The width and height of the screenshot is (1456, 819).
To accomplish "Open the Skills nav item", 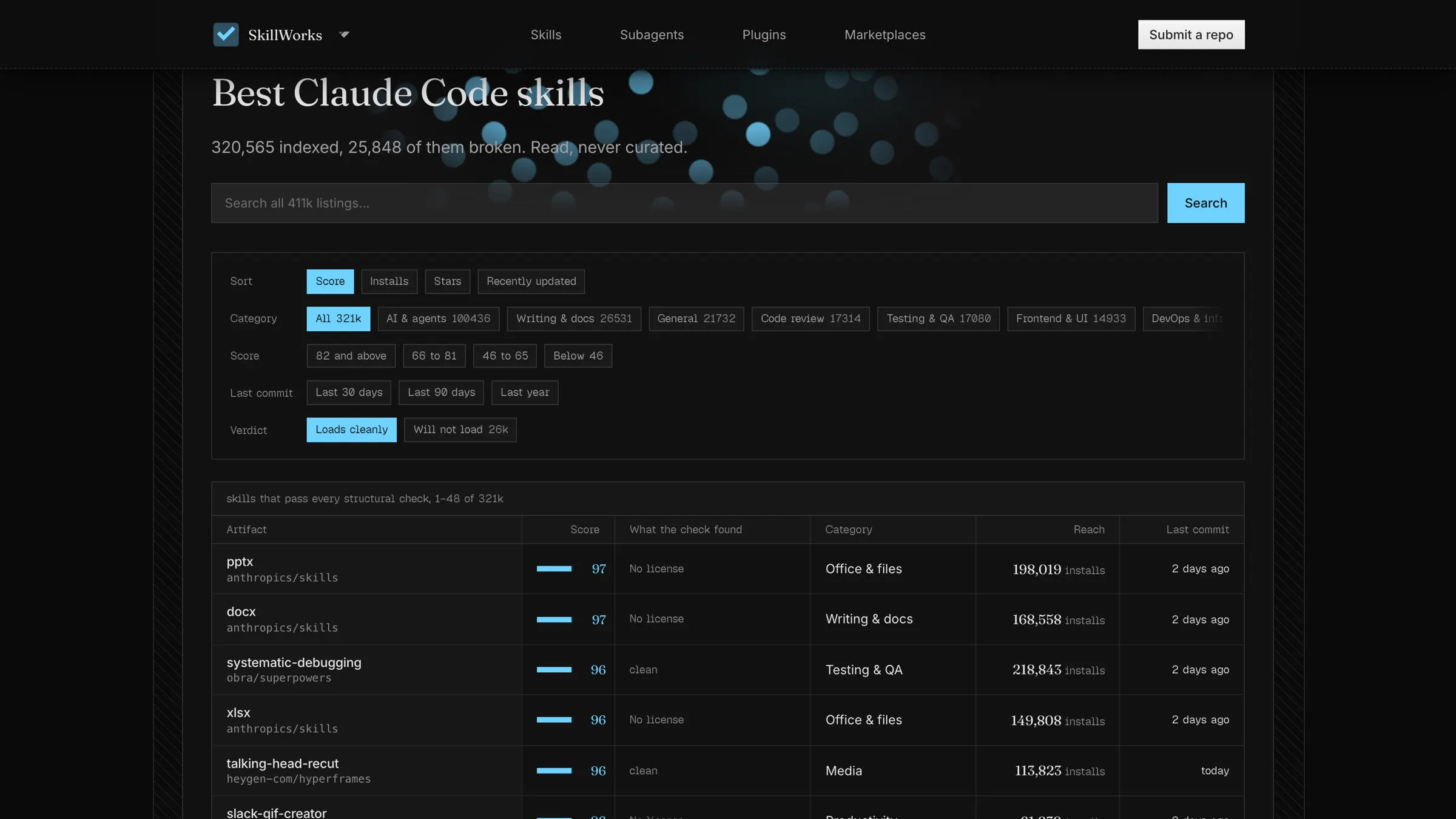I will click(545, 35).
